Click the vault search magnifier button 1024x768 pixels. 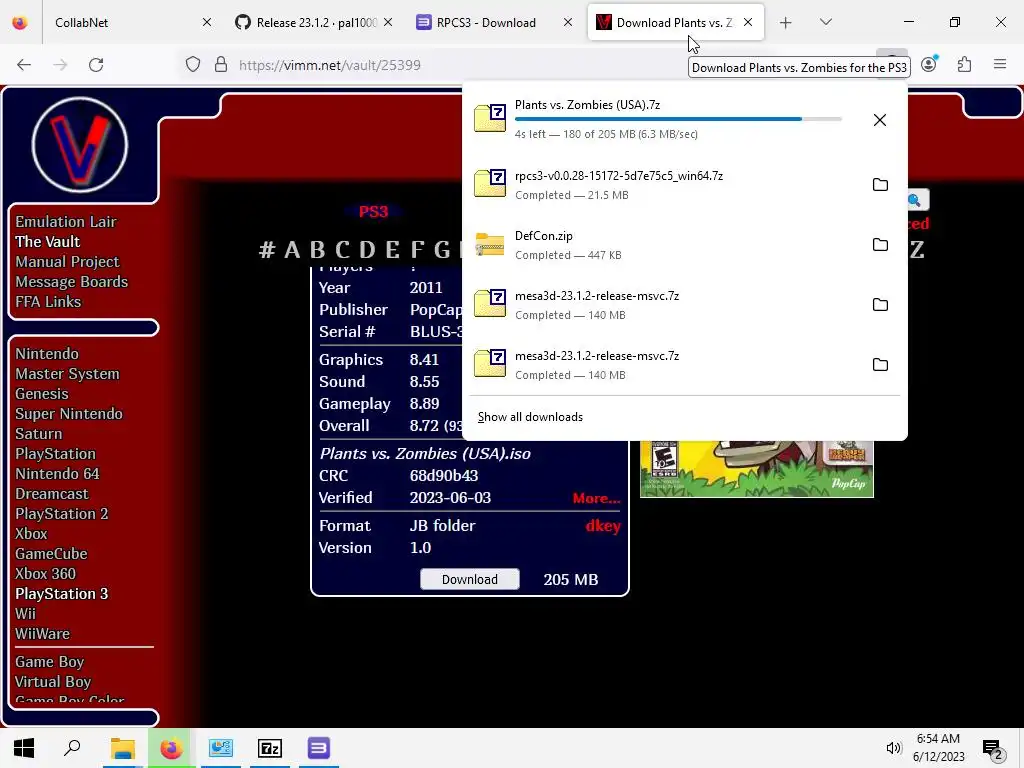click(918, 200)
